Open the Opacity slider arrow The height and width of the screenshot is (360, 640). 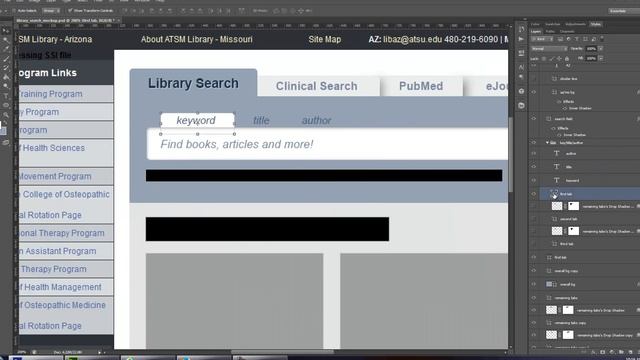(x=601, y=49)
